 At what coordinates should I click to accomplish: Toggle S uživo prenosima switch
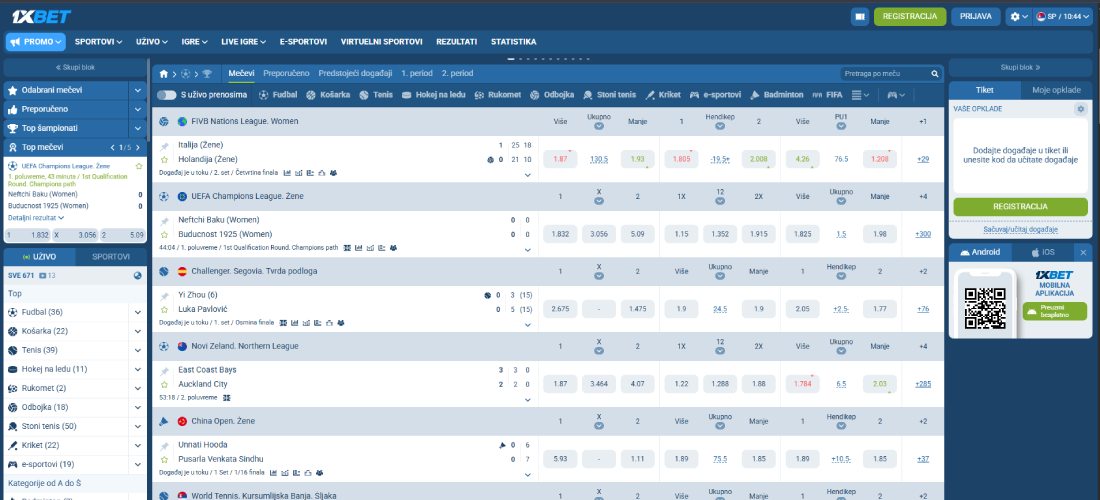(x=166, y=95)
